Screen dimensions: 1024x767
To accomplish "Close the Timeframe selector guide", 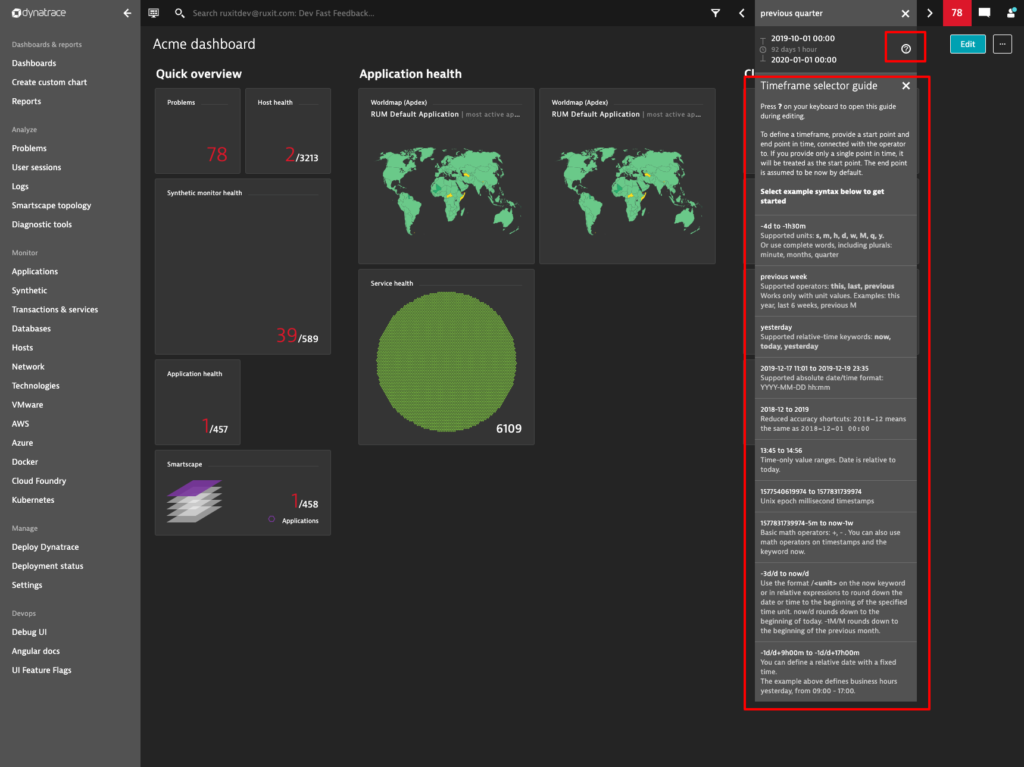I will (906, 86).
